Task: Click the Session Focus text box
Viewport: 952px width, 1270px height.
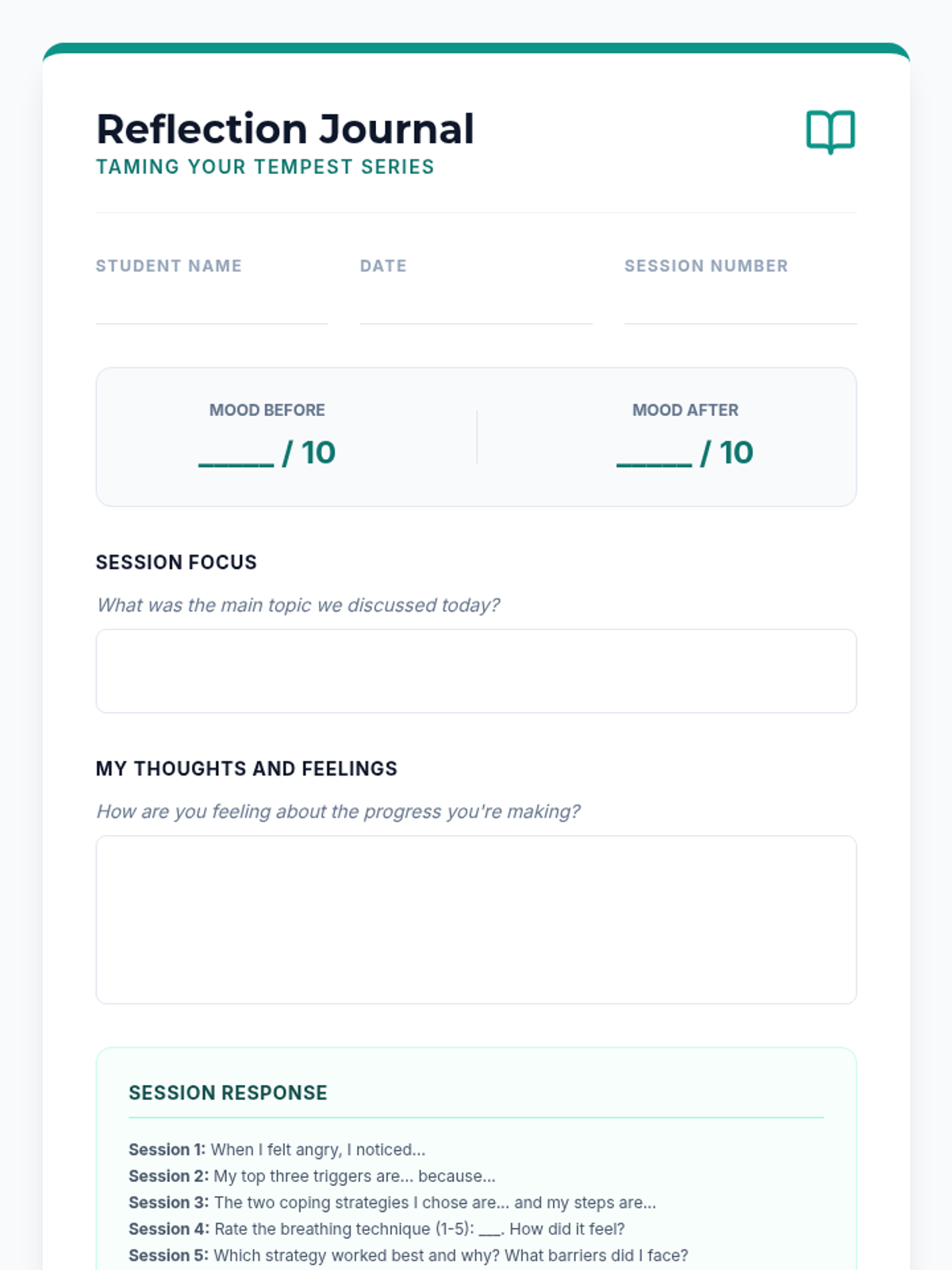Action: pyautogui.click(x=476, y=671)
